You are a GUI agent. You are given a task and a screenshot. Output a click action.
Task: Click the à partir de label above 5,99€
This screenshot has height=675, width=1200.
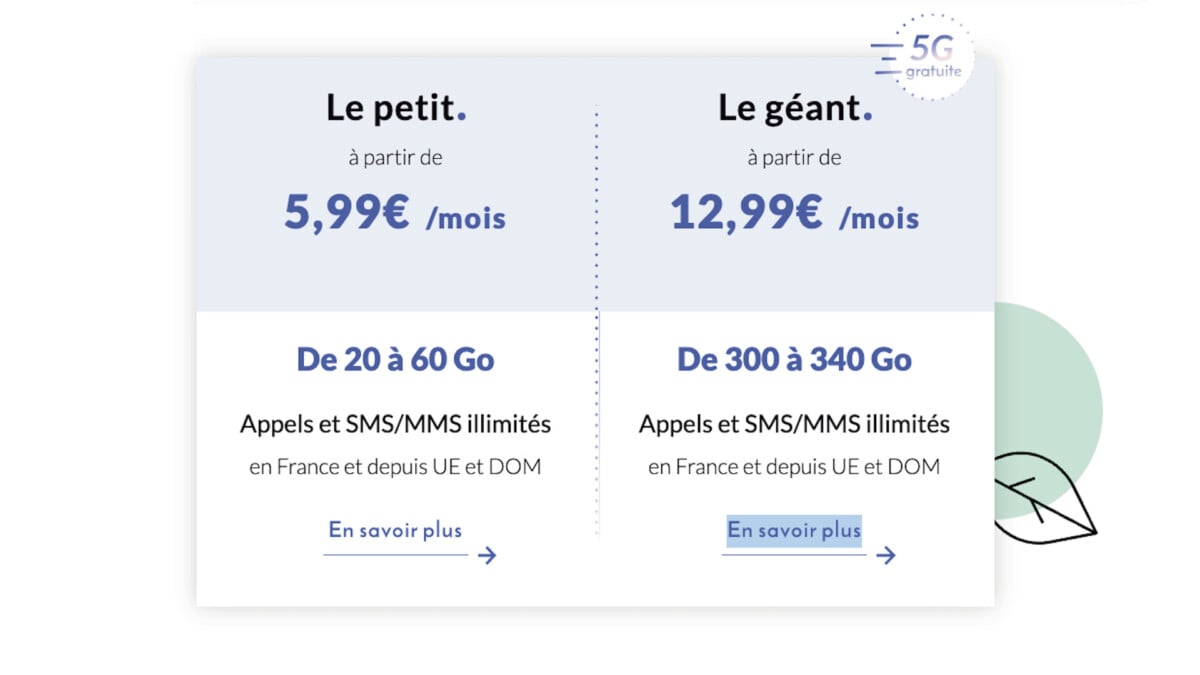[395, 157]
